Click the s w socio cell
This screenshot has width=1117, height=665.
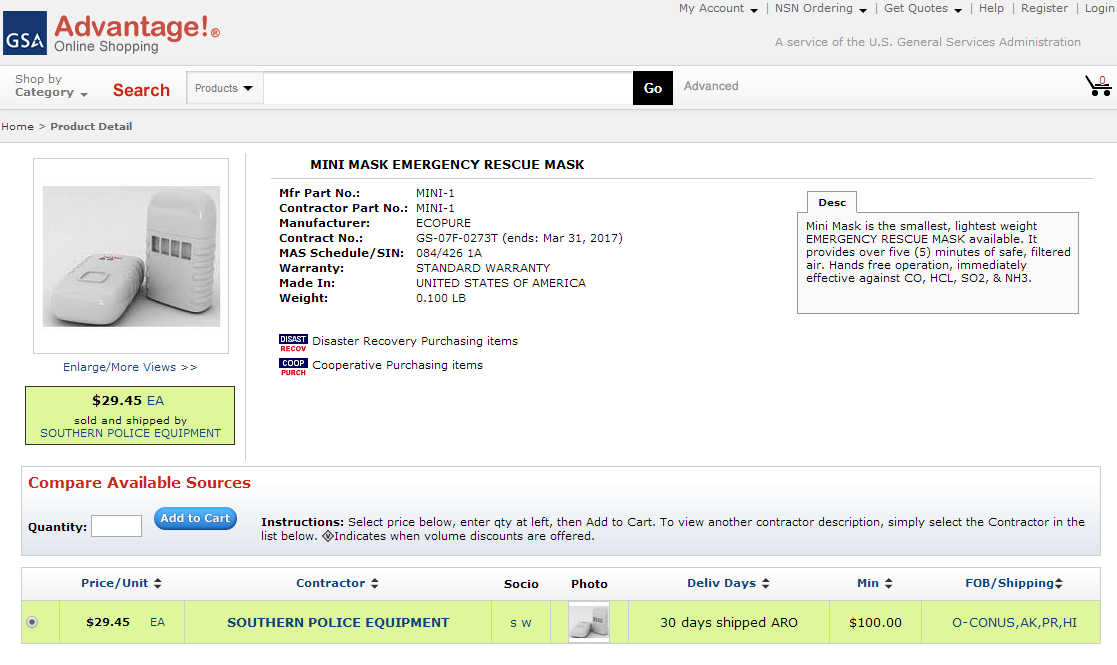coord(521,622)
